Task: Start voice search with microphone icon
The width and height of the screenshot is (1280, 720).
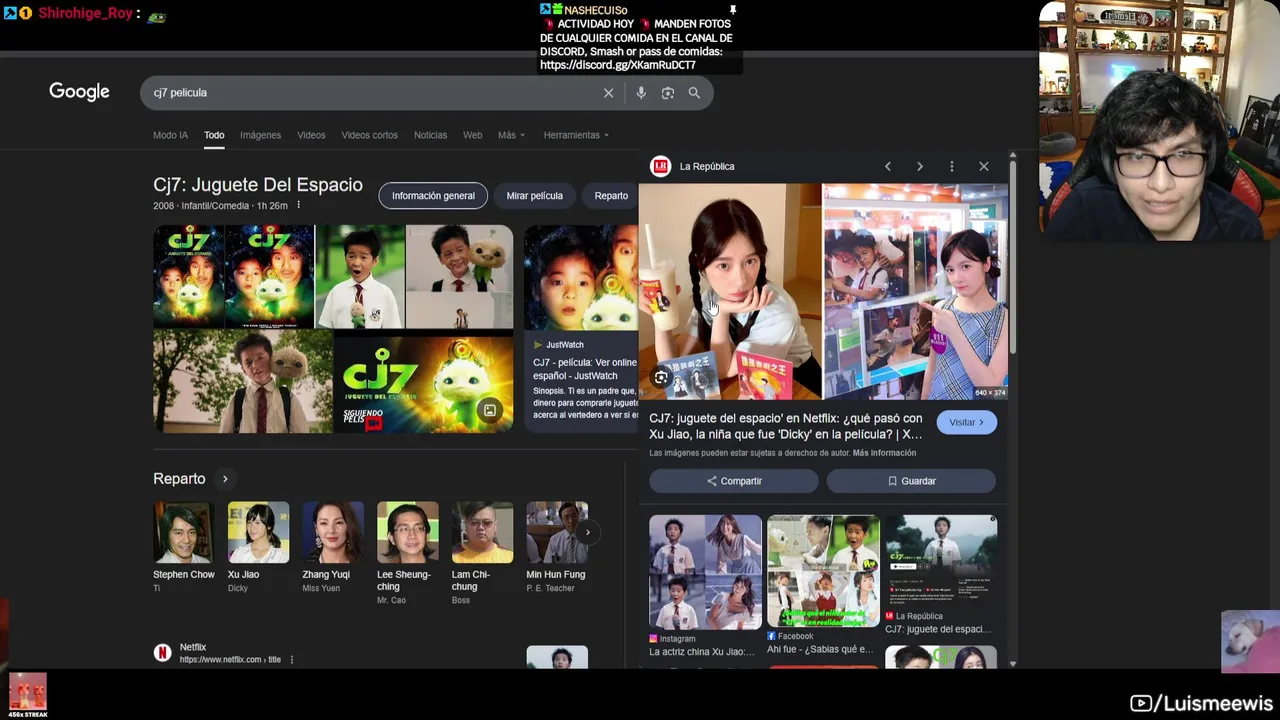Action: coord(641,93)
